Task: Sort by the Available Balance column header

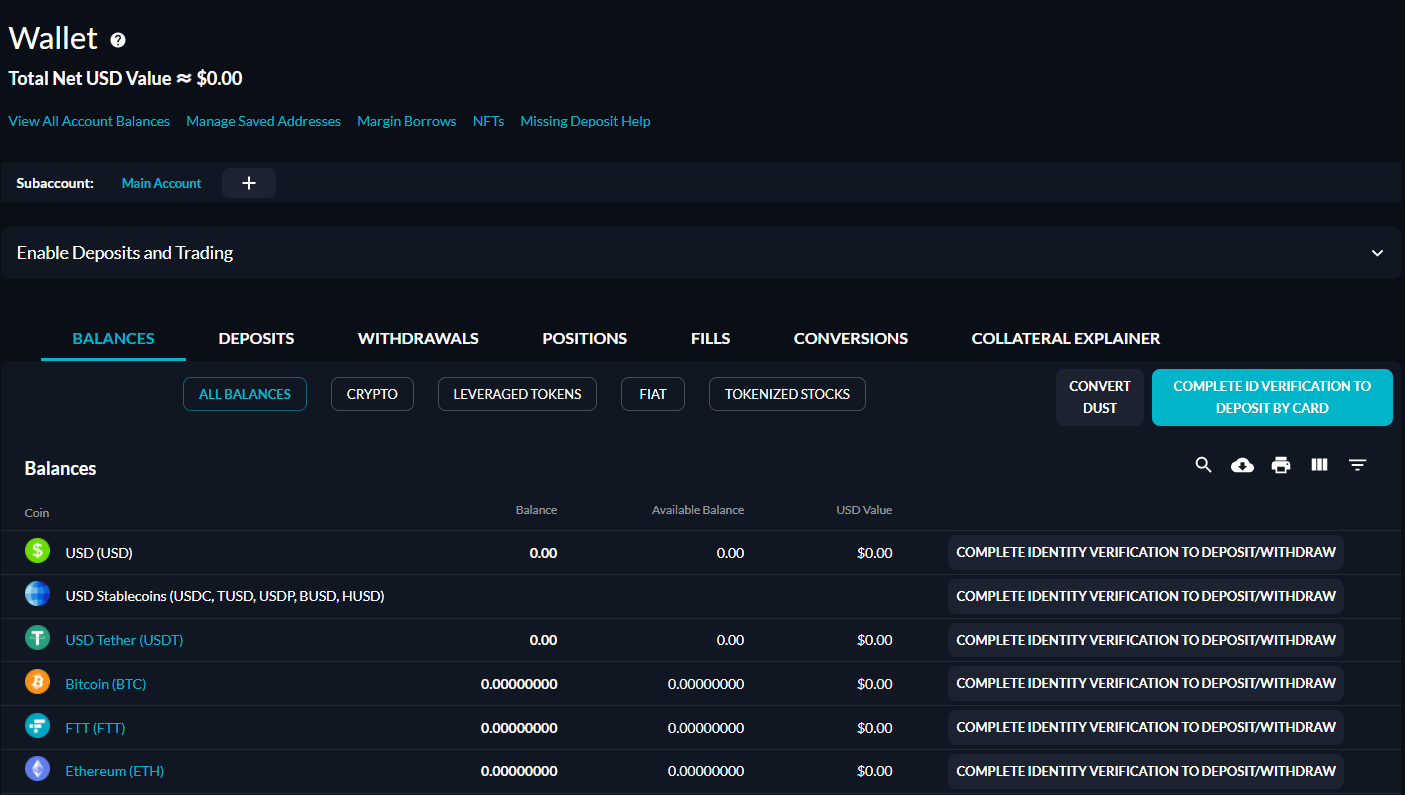Action: [698, 510]
